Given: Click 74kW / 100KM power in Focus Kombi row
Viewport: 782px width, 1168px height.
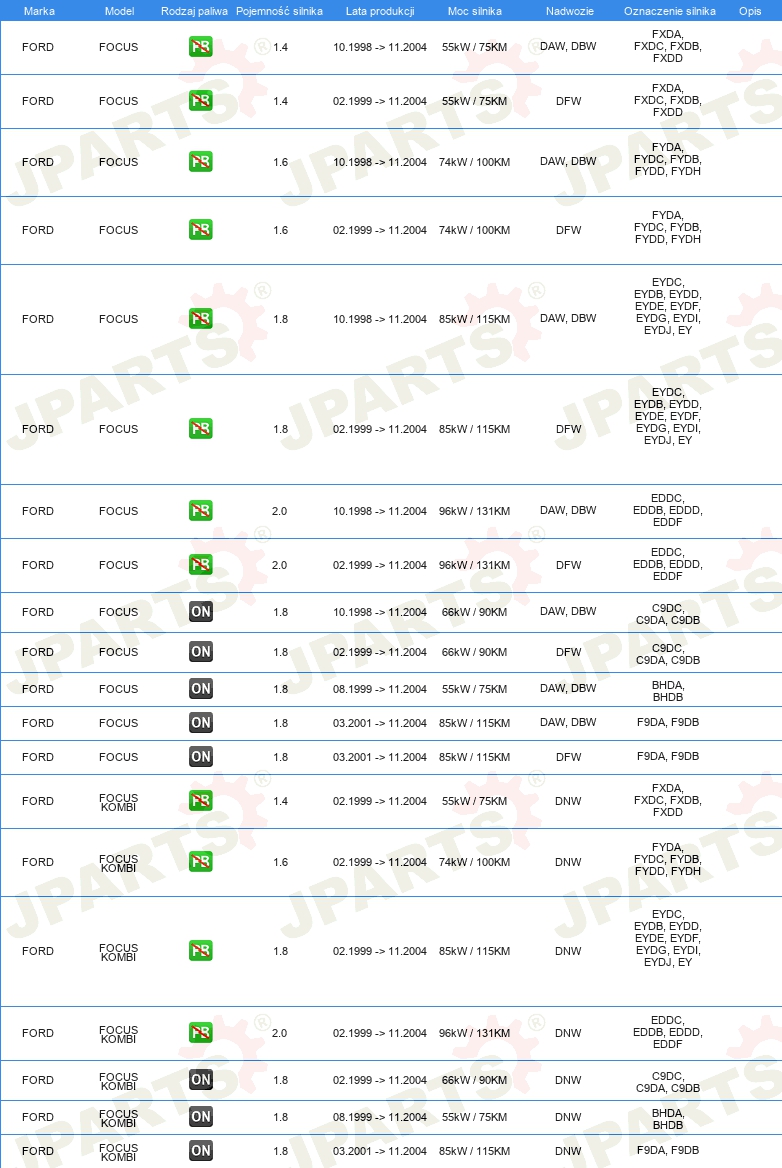Looking at the screenshot, I should point(474,862).
